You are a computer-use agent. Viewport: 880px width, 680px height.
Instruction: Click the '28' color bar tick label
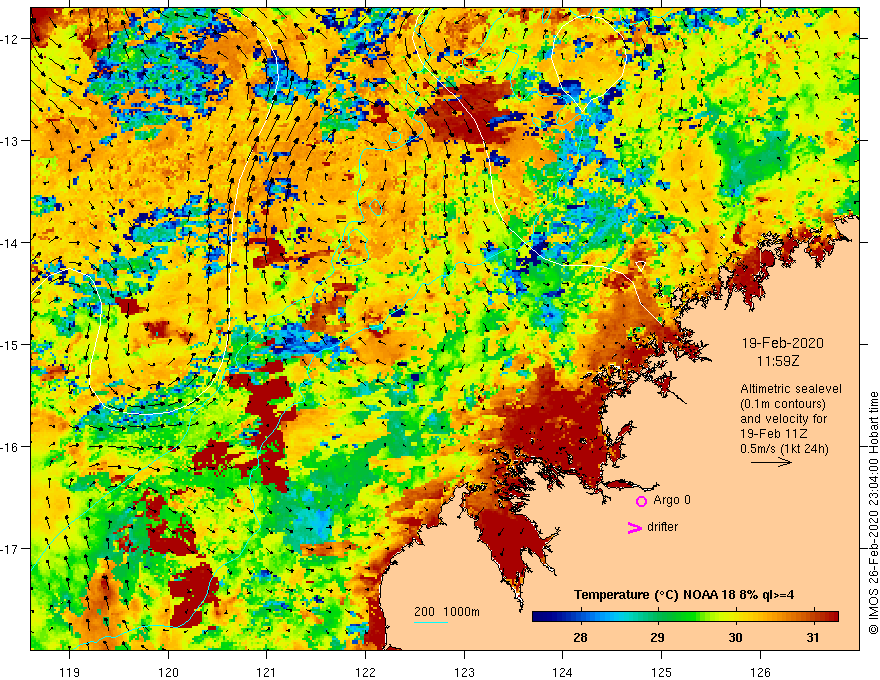coord(580,637)
